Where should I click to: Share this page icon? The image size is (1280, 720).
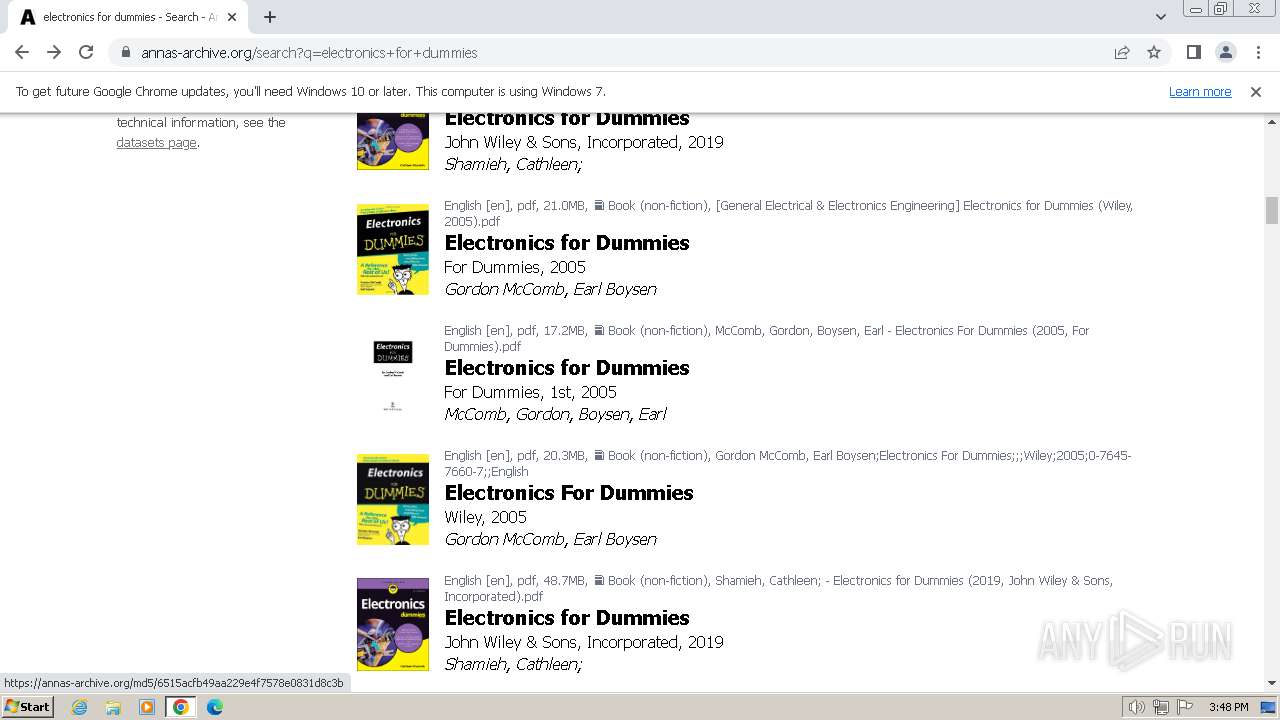1122,52
